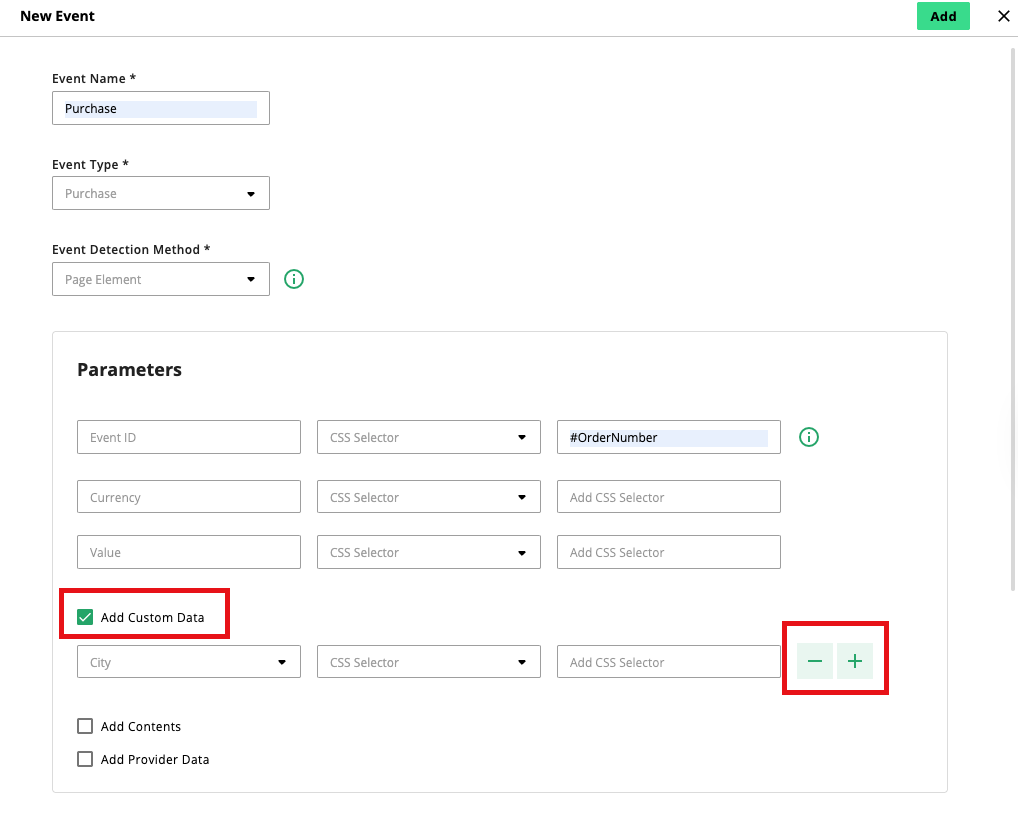1018x822 pixels.
Task: Open CSS Selector dropdown in Event ID row
Action: pyautogui.click(x=428, y=437)
